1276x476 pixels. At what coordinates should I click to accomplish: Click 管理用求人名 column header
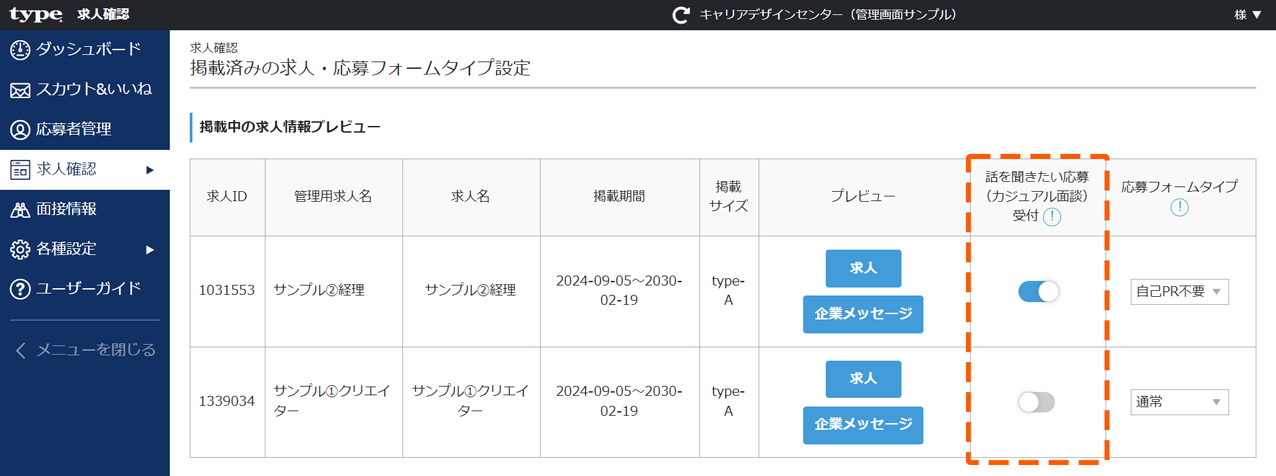coord(333,197)
